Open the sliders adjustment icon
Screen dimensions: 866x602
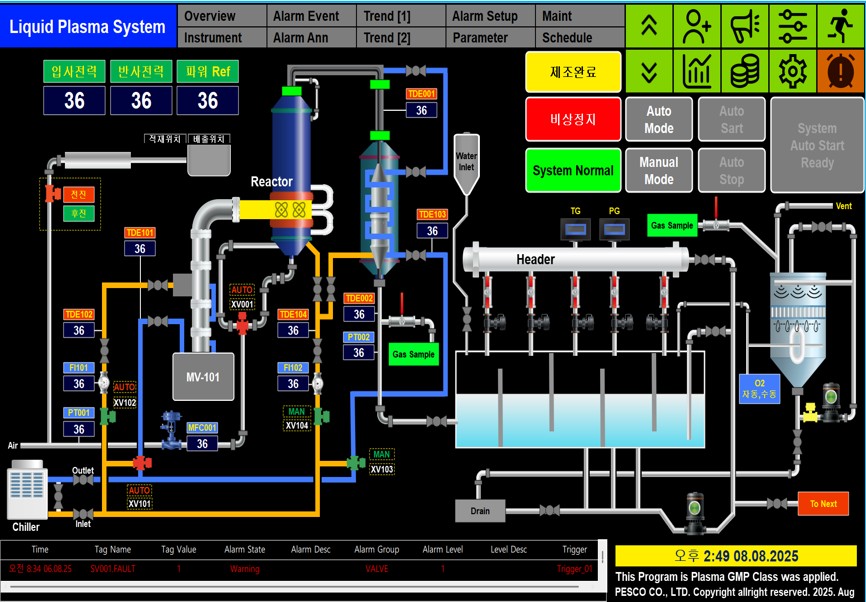[x=793, y=26]
